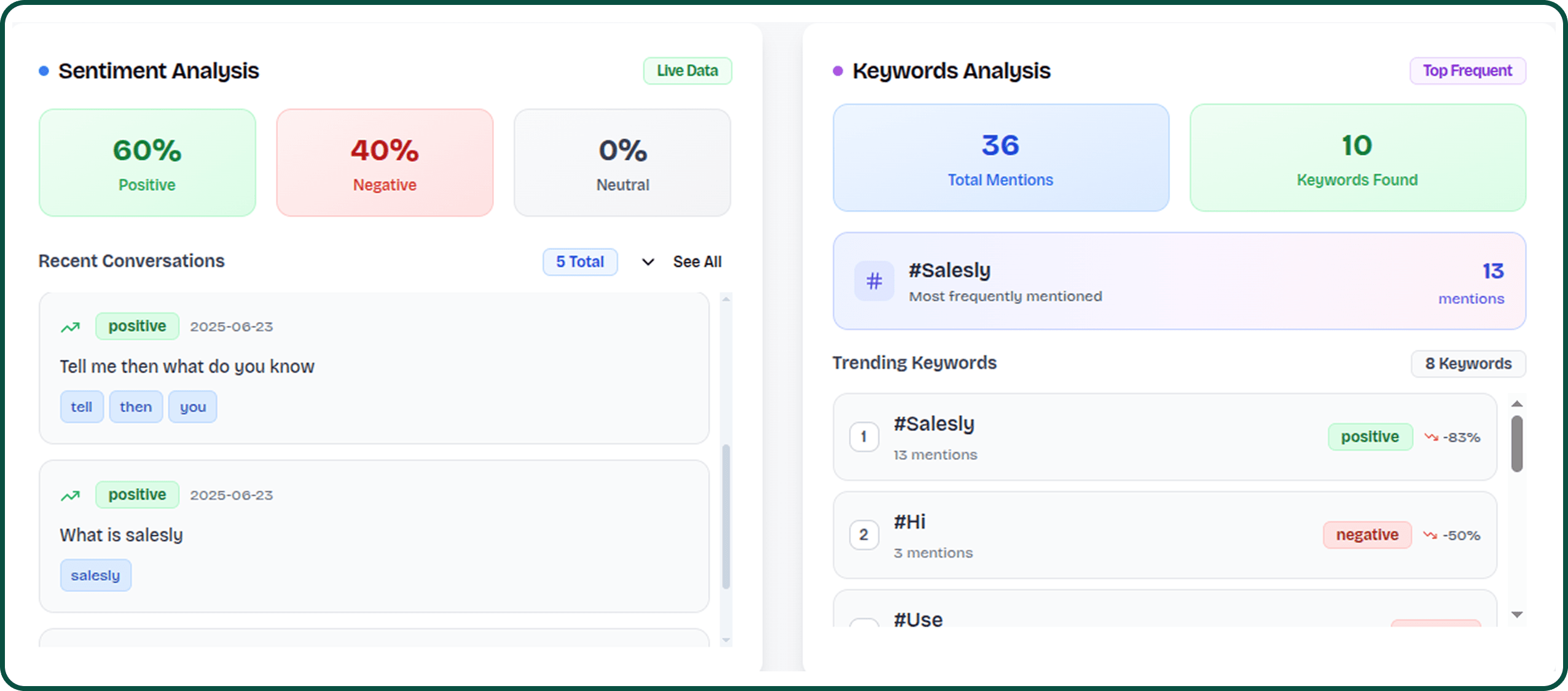Open the '5 Total' conversations filter
Image resolution: width=1568 pixels, height=691 pixels.
click(579, 262)
